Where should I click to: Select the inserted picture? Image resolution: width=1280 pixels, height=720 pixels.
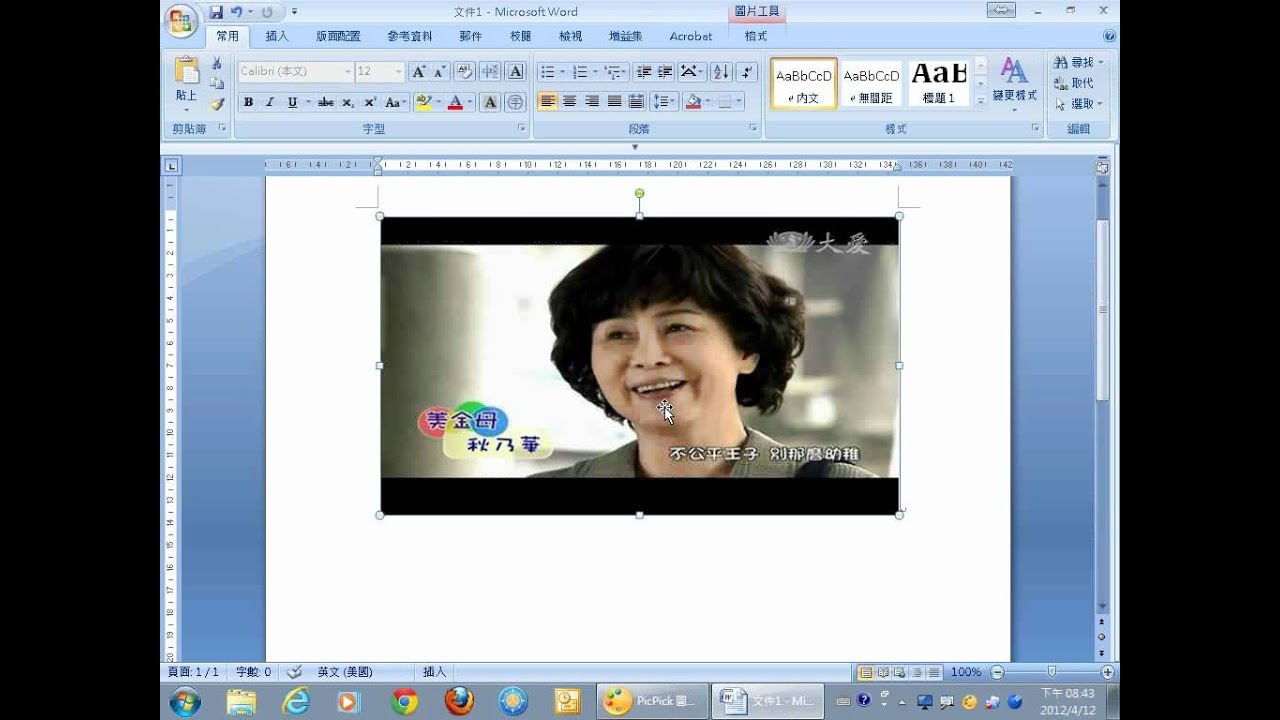coord(640,366)
